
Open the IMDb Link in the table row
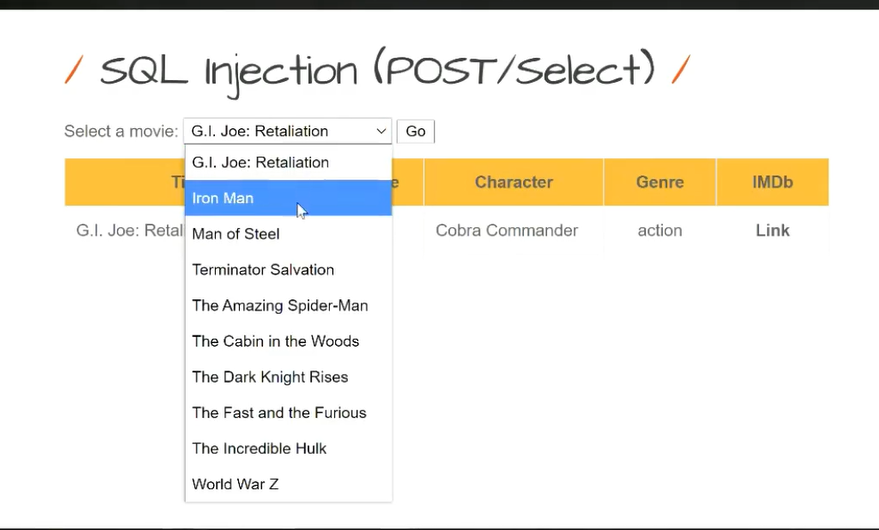pyautogui.click(x=772, y=231)
